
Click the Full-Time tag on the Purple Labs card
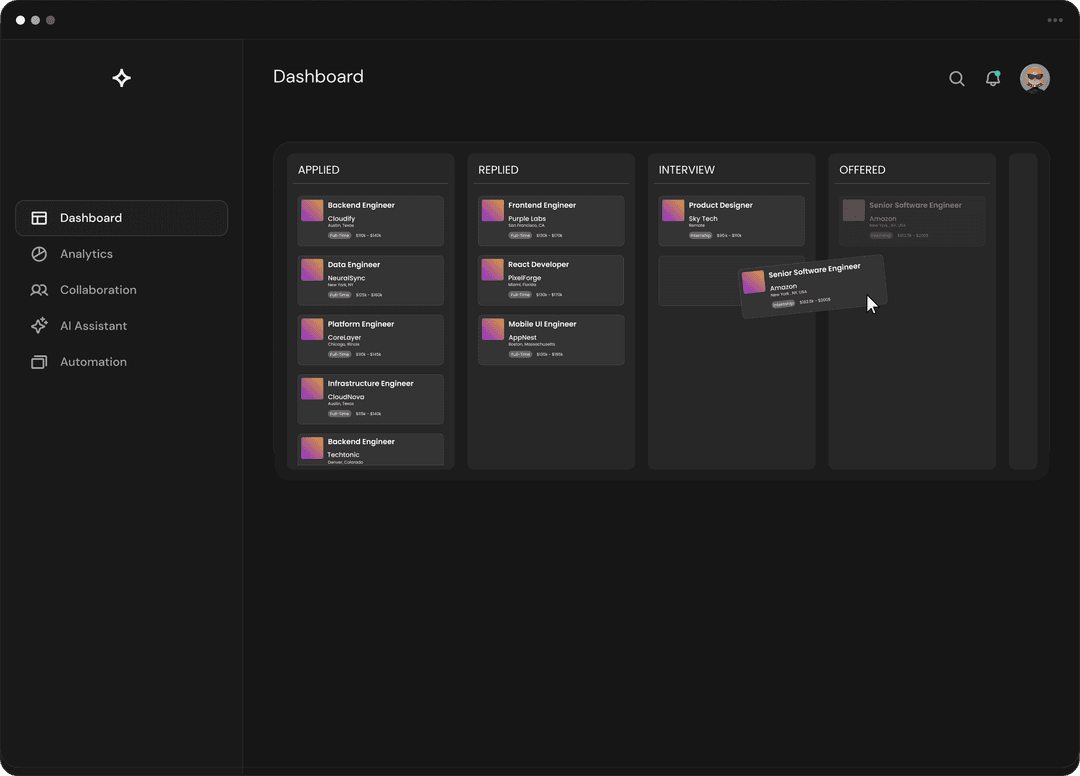point(519,235)
